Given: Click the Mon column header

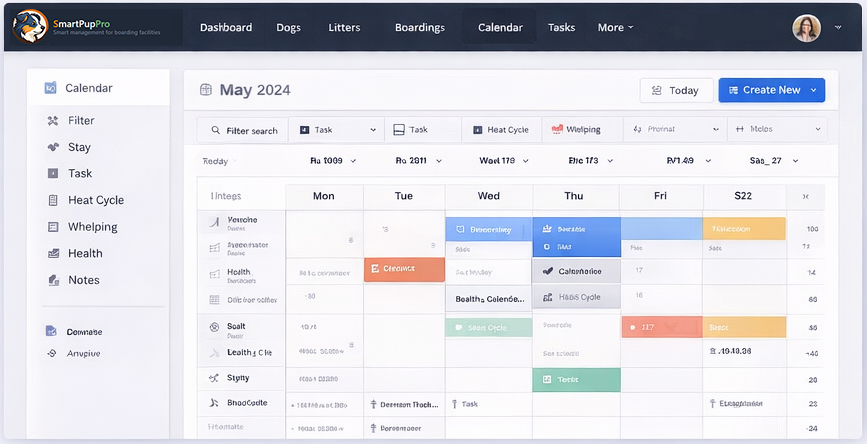Looking at the screenshot, I should point(324,196).
